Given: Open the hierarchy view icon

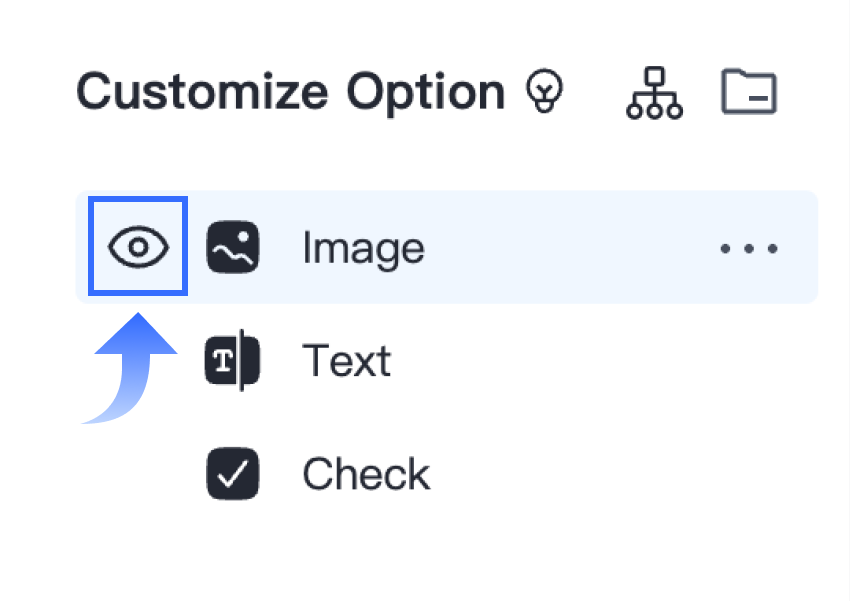Looking at the screenshot, I should coord(653,92).
